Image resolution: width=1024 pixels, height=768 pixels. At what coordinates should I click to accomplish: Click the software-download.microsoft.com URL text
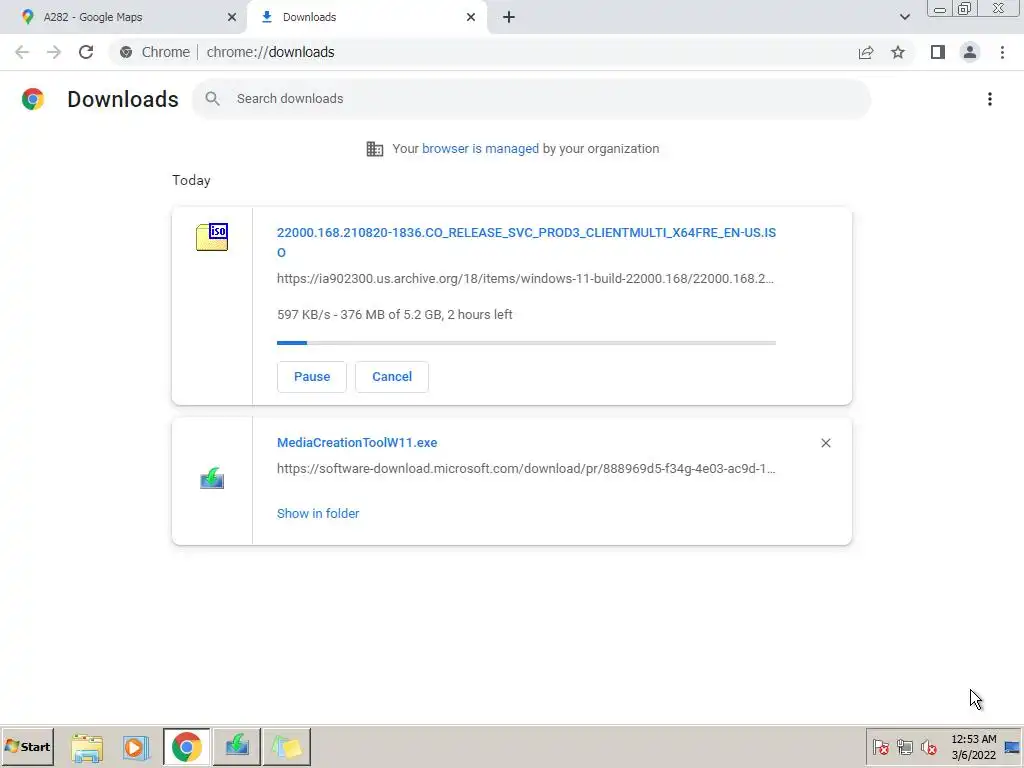[526, 469]
